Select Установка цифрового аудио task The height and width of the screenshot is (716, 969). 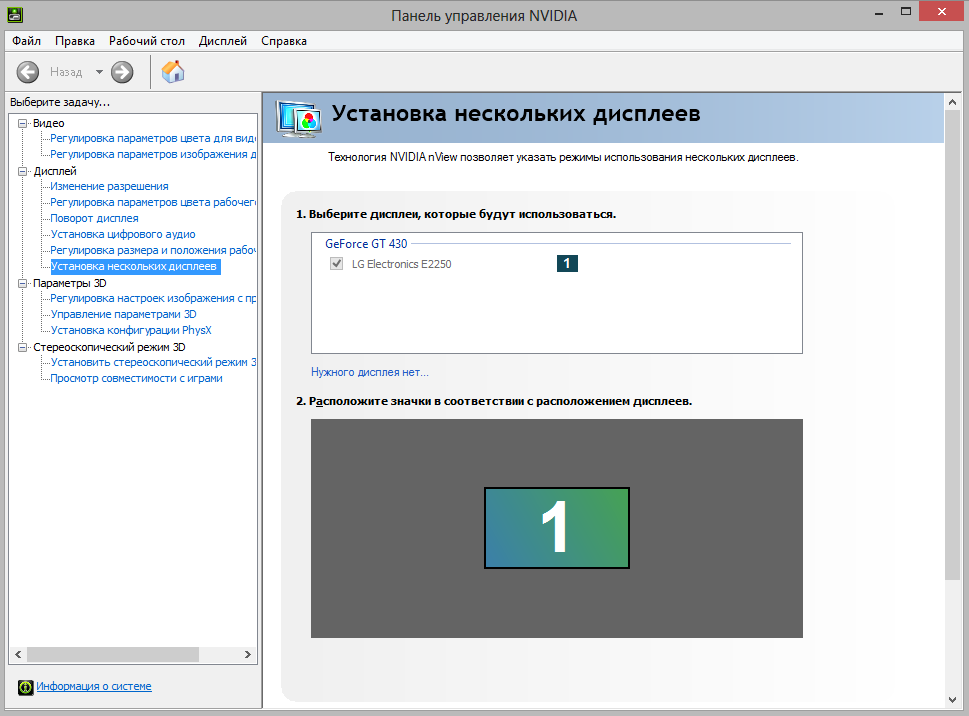123,235
